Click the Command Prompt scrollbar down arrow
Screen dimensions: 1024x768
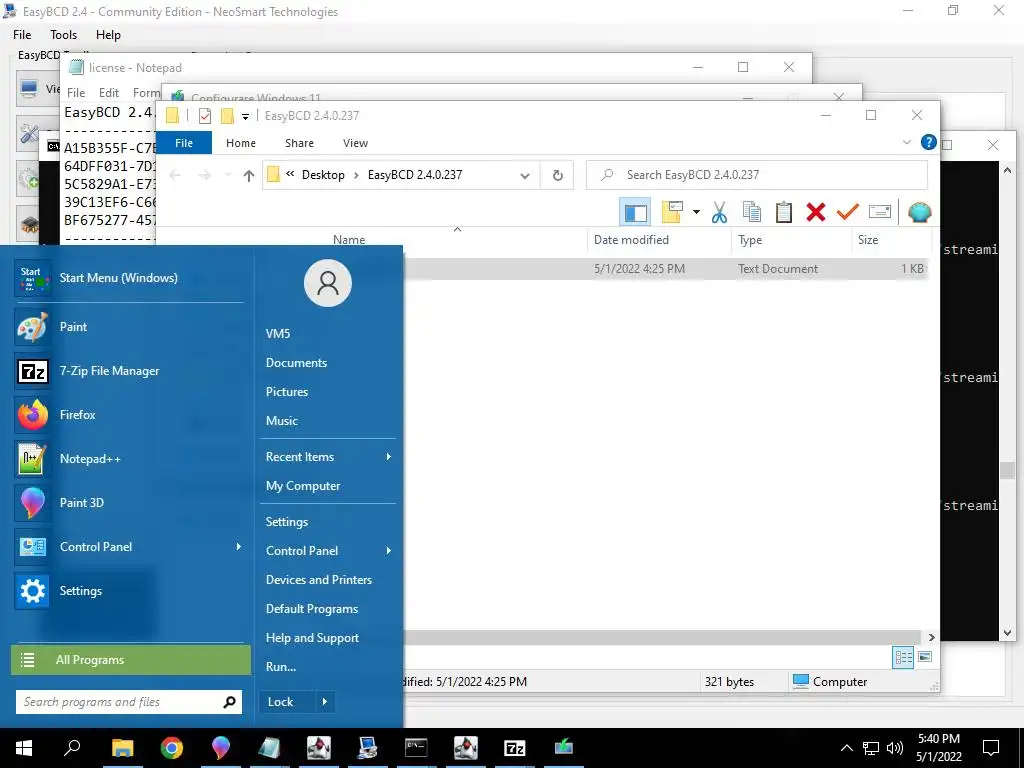[x=1007, y=633]
